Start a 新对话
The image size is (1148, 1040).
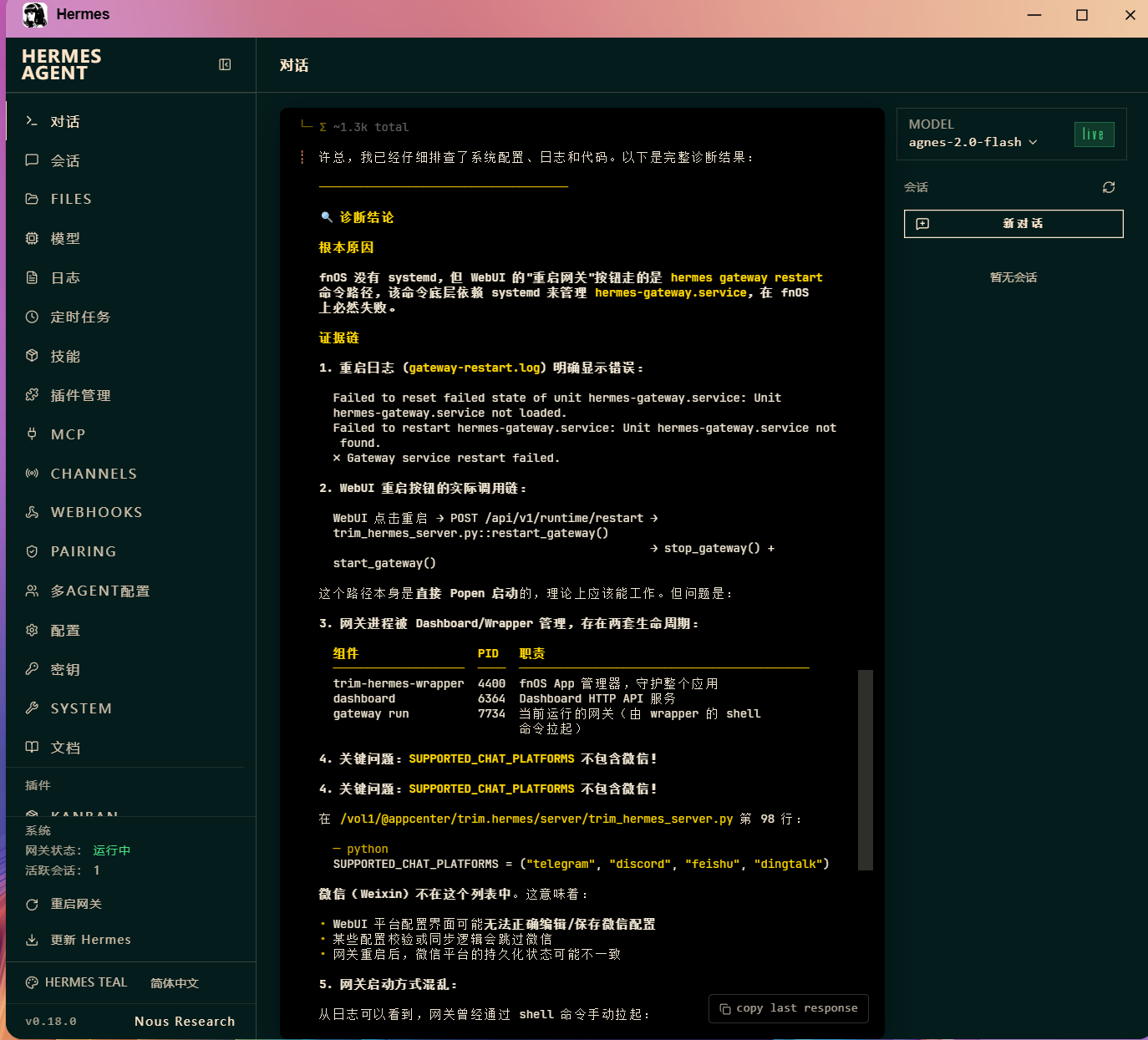point(1013,224)
